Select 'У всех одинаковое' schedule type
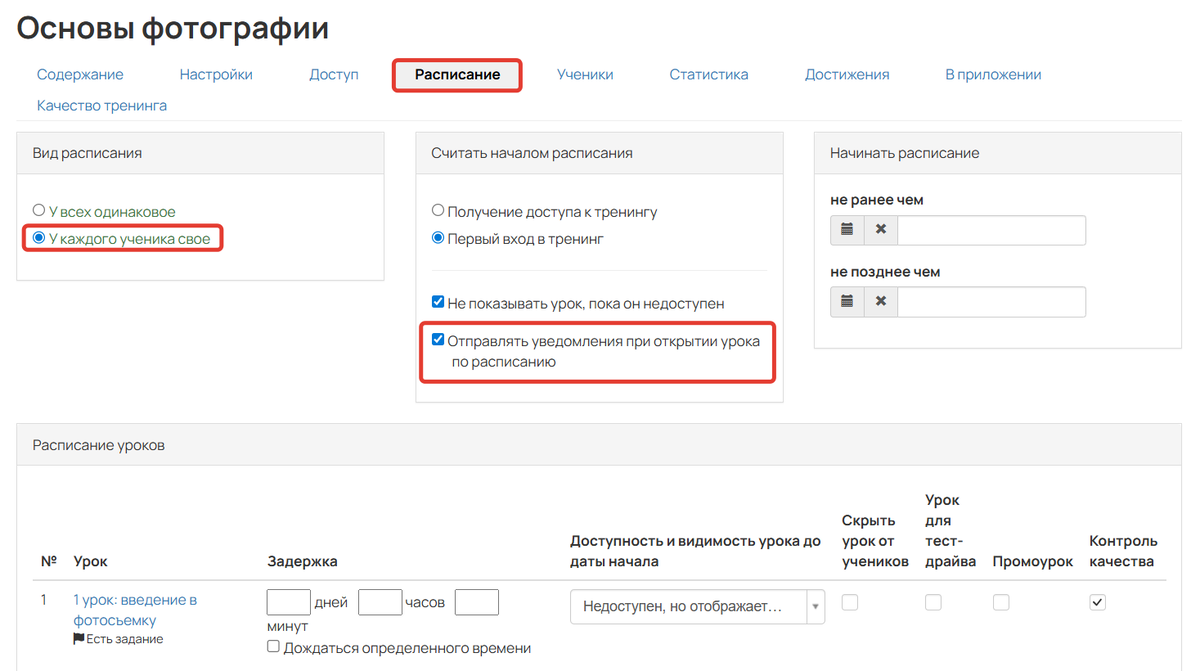Screen dimensions: 1200x671 (39, 211)
